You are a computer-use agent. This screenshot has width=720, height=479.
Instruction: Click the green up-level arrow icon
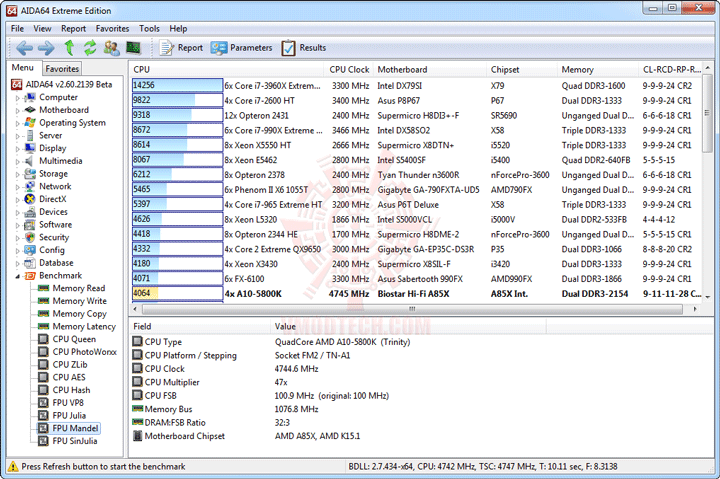tap(69, 47)
